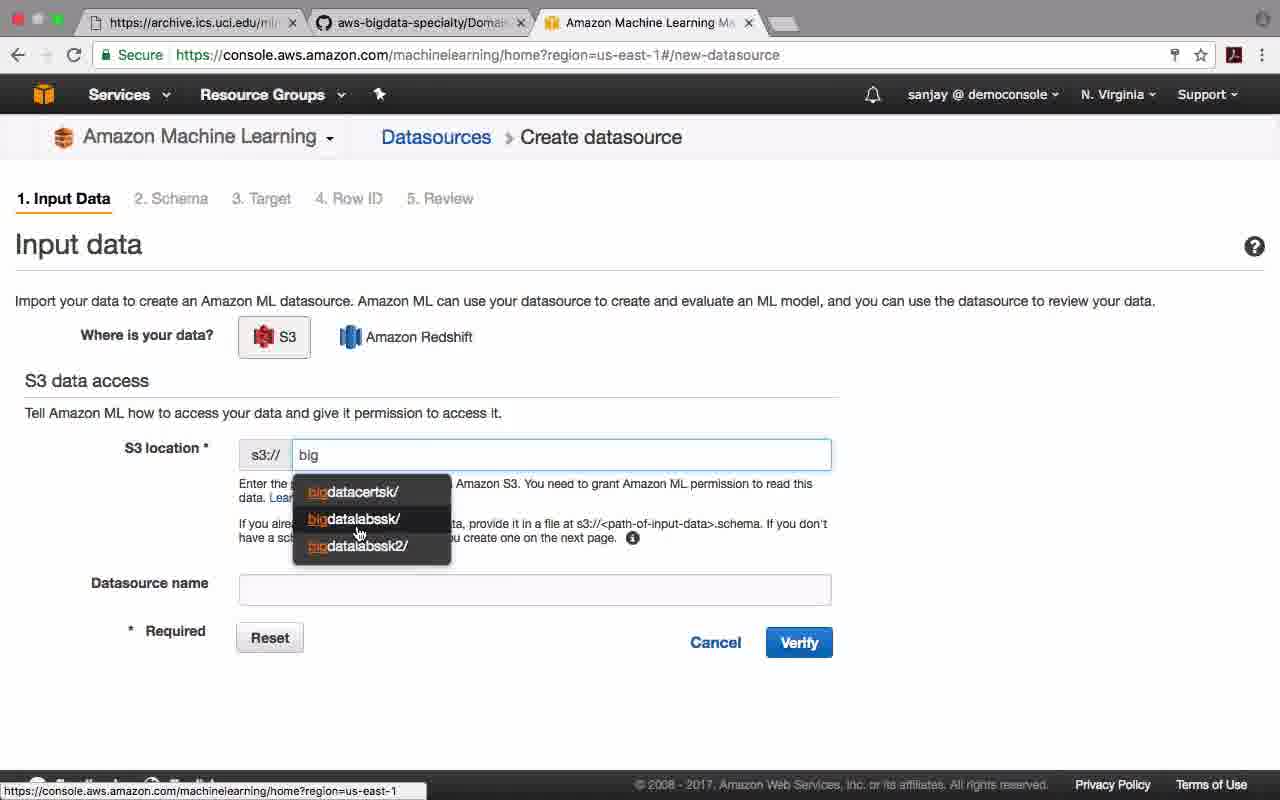
Task: Open the Amazon Machine Learning dropdown
Action: coord(195,137)
